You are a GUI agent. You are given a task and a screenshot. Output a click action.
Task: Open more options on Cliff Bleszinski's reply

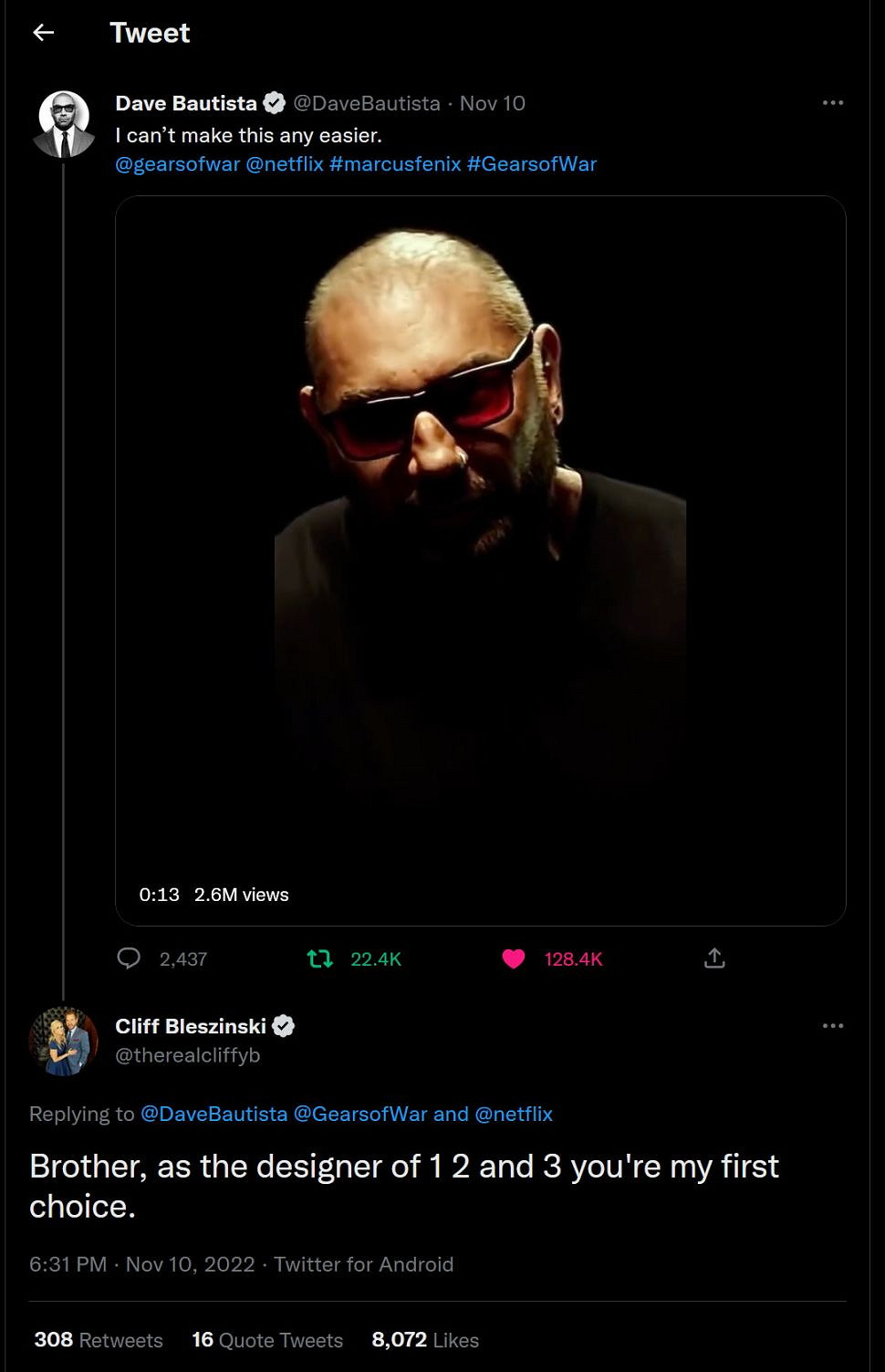coord(832,1026)
